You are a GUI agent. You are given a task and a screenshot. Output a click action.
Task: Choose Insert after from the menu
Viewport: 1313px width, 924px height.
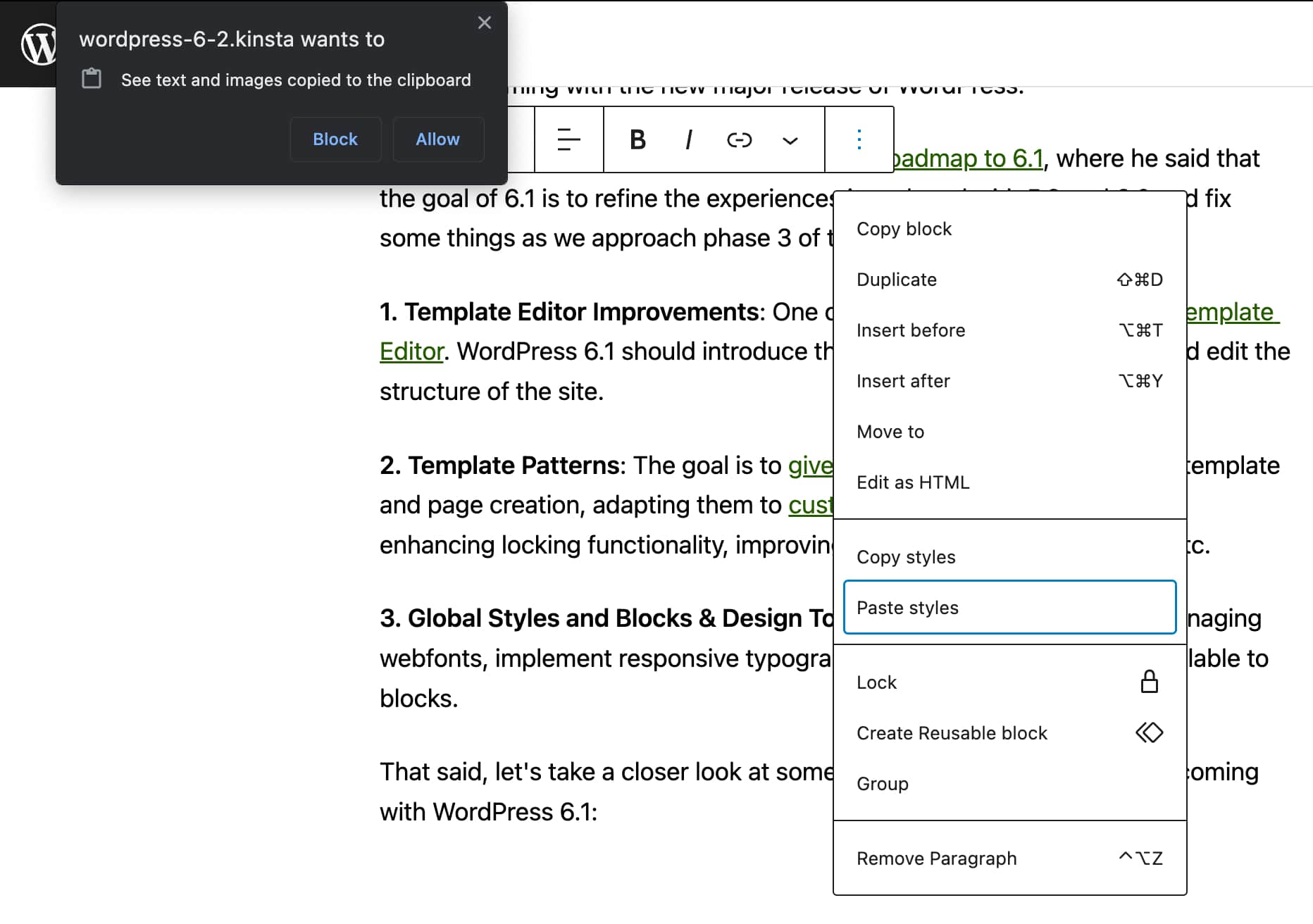click(x=903, y=380)
